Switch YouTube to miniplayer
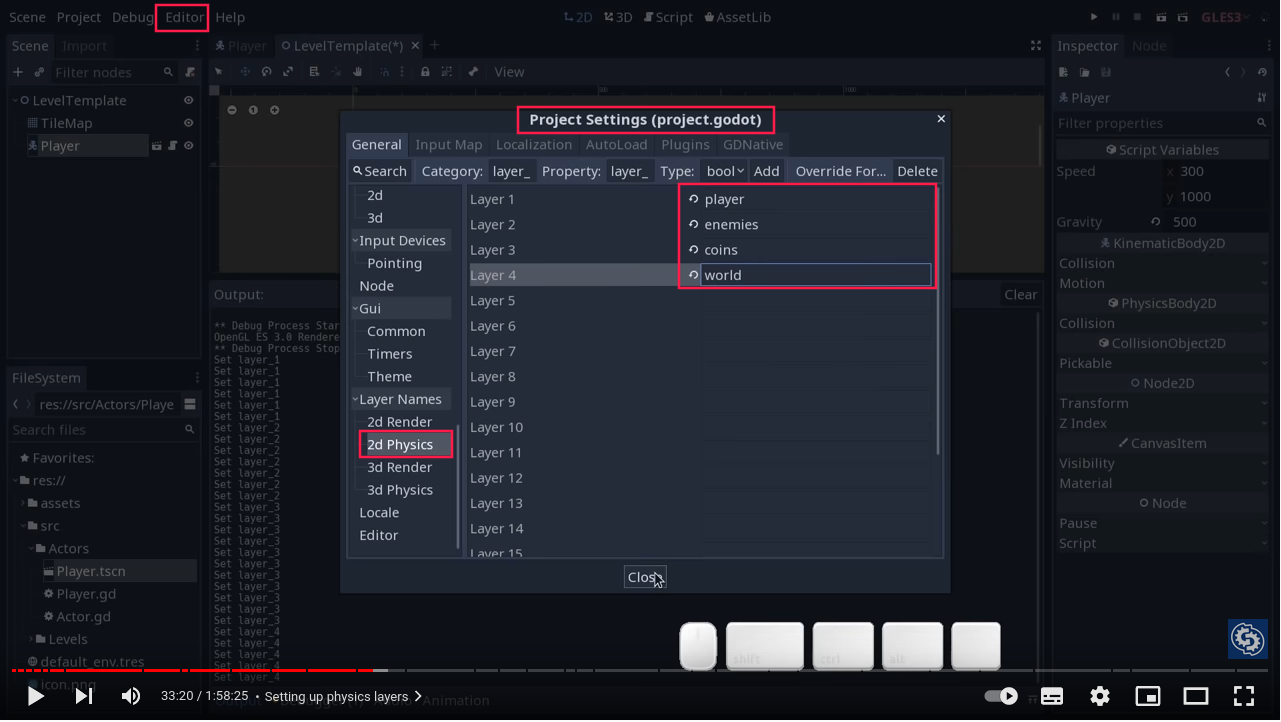1281x722 pixels. click(1148, 696)
